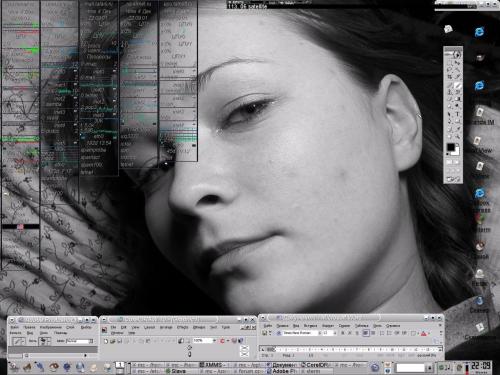The width and height of the screenshot is (500, 375).
Task: Click the empty input field in the panel
Action: click(x=410, y=367)
